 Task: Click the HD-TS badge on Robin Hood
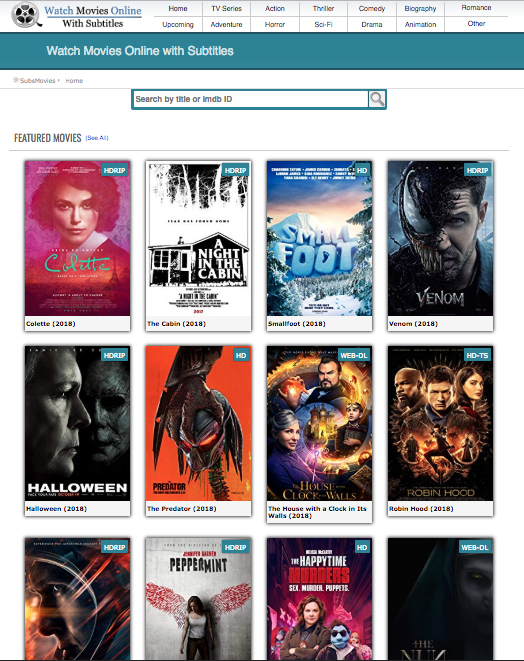(477, 355)
